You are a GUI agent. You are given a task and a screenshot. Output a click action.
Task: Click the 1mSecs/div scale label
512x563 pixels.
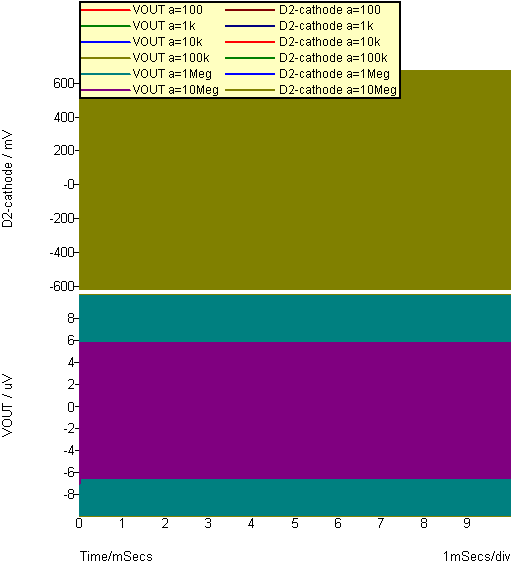[x=477, y=556]
